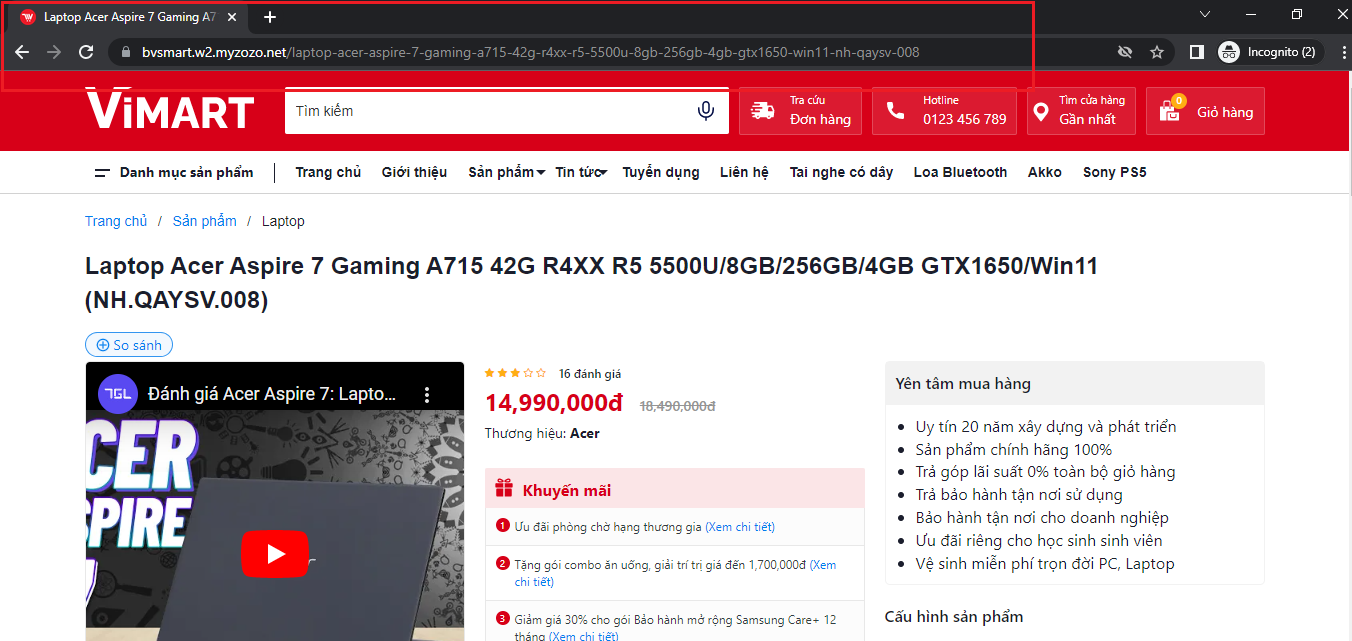Start voice search with microphone icon

click(706, 111)
